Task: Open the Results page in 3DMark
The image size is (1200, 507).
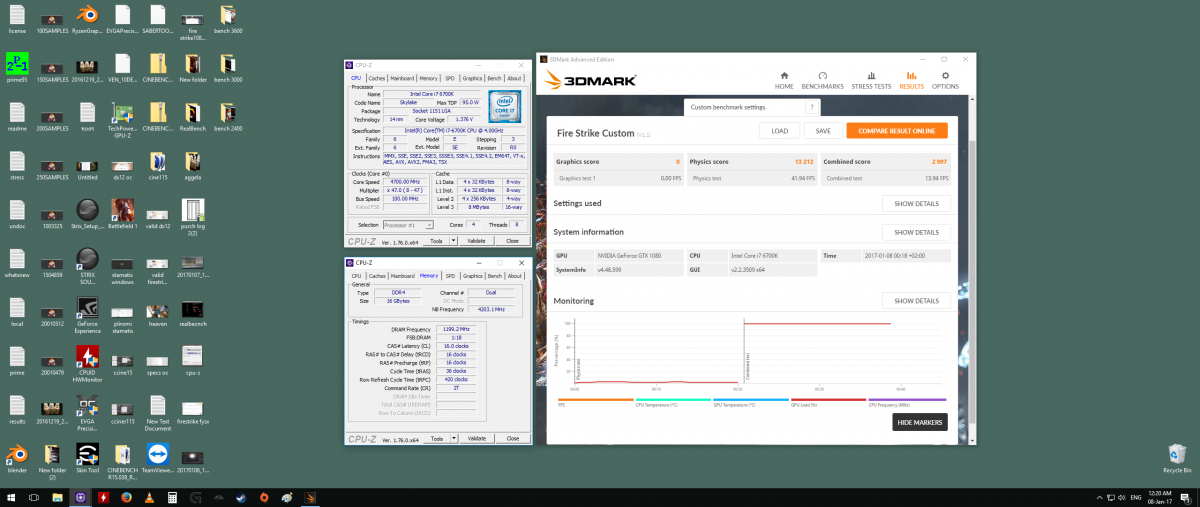Action: tap(911, 80)
